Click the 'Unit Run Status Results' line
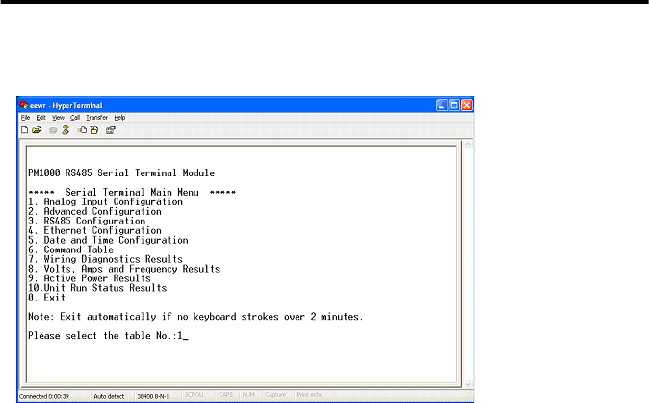The width and height of the screenshot is (649, 403). (x=98, y=288)
